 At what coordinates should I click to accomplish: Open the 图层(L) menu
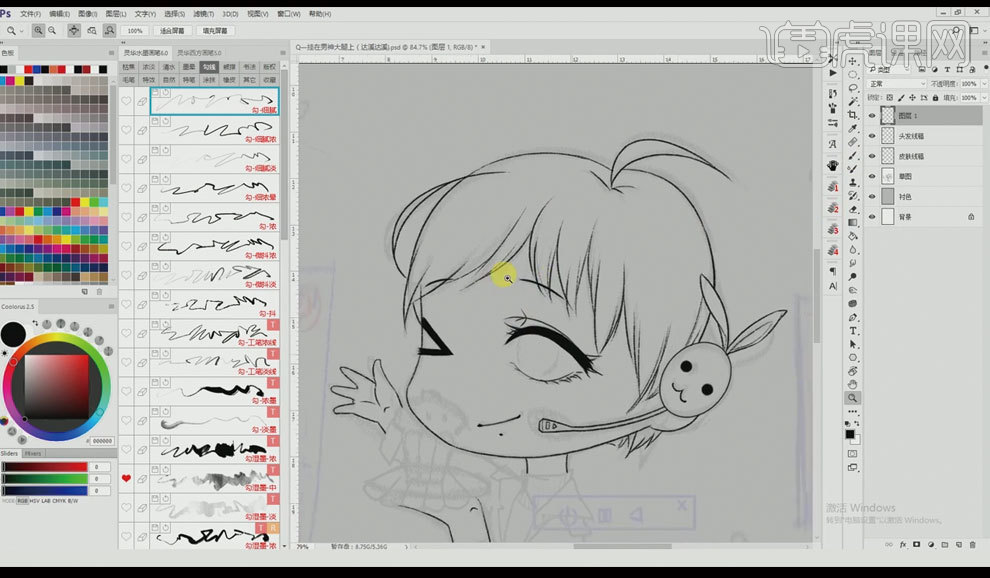(116, 13)
